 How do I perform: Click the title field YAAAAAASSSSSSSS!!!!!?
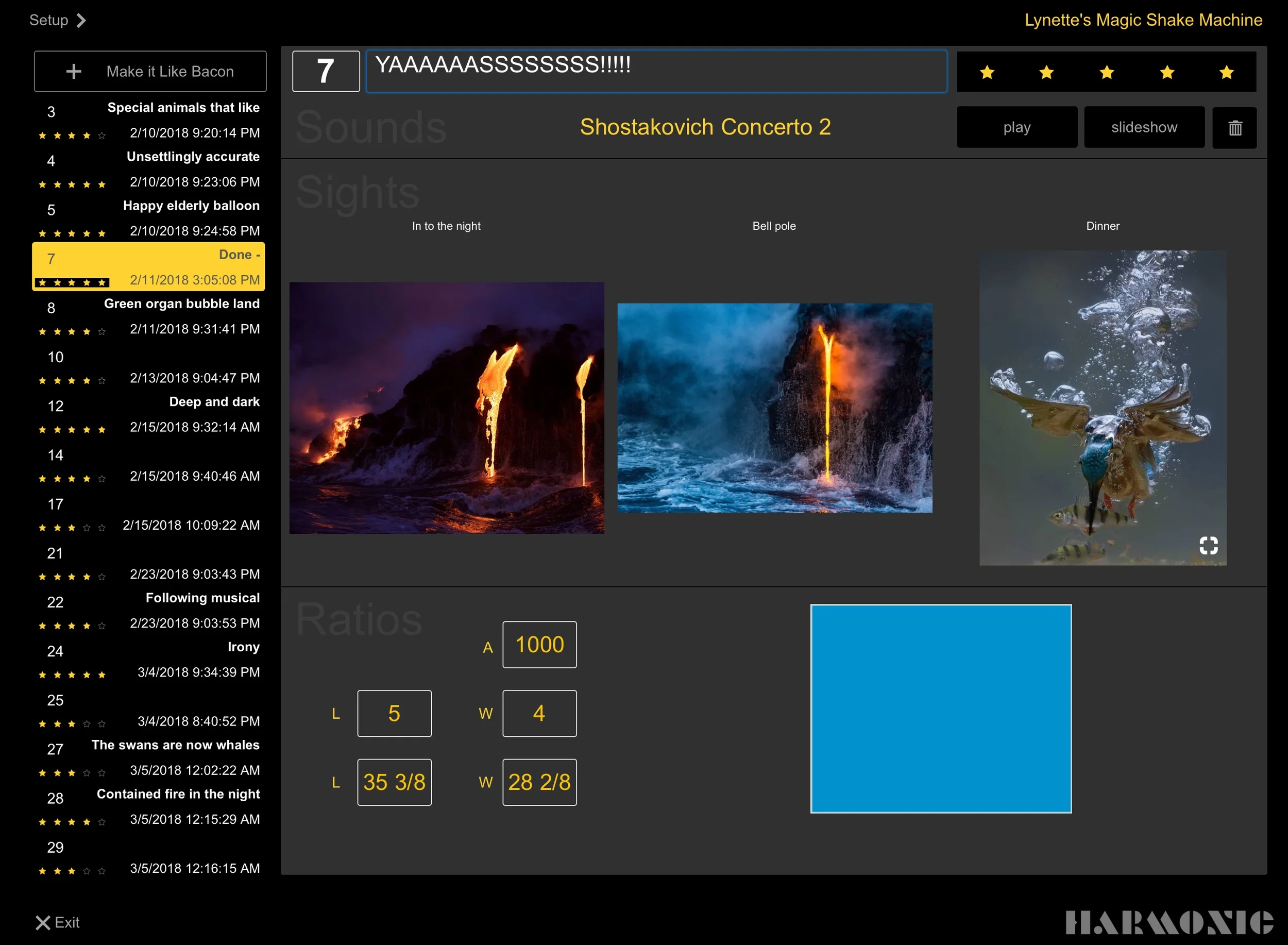tap(655, 72)
